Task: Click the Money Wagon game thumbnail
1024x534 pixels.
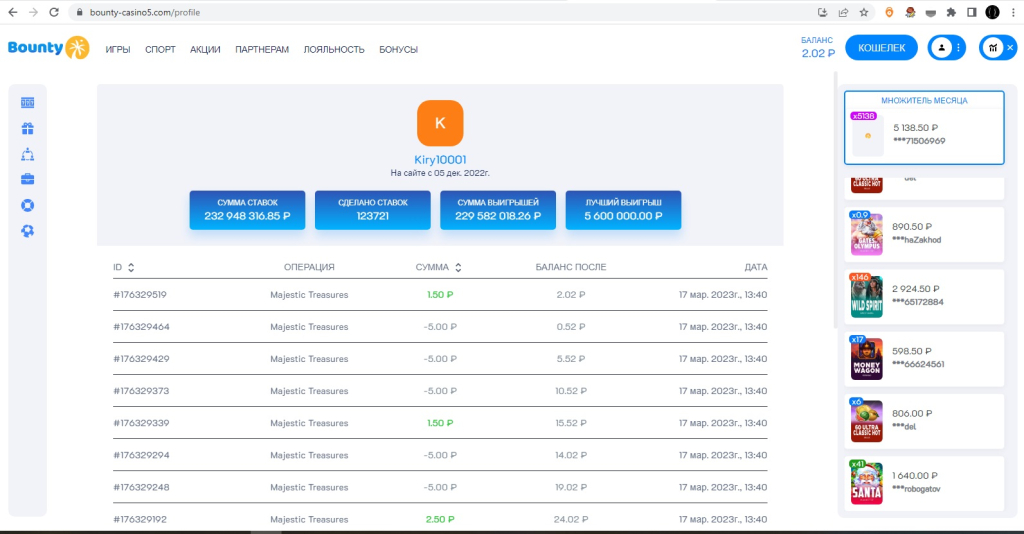Action: [x=867, y=359]
